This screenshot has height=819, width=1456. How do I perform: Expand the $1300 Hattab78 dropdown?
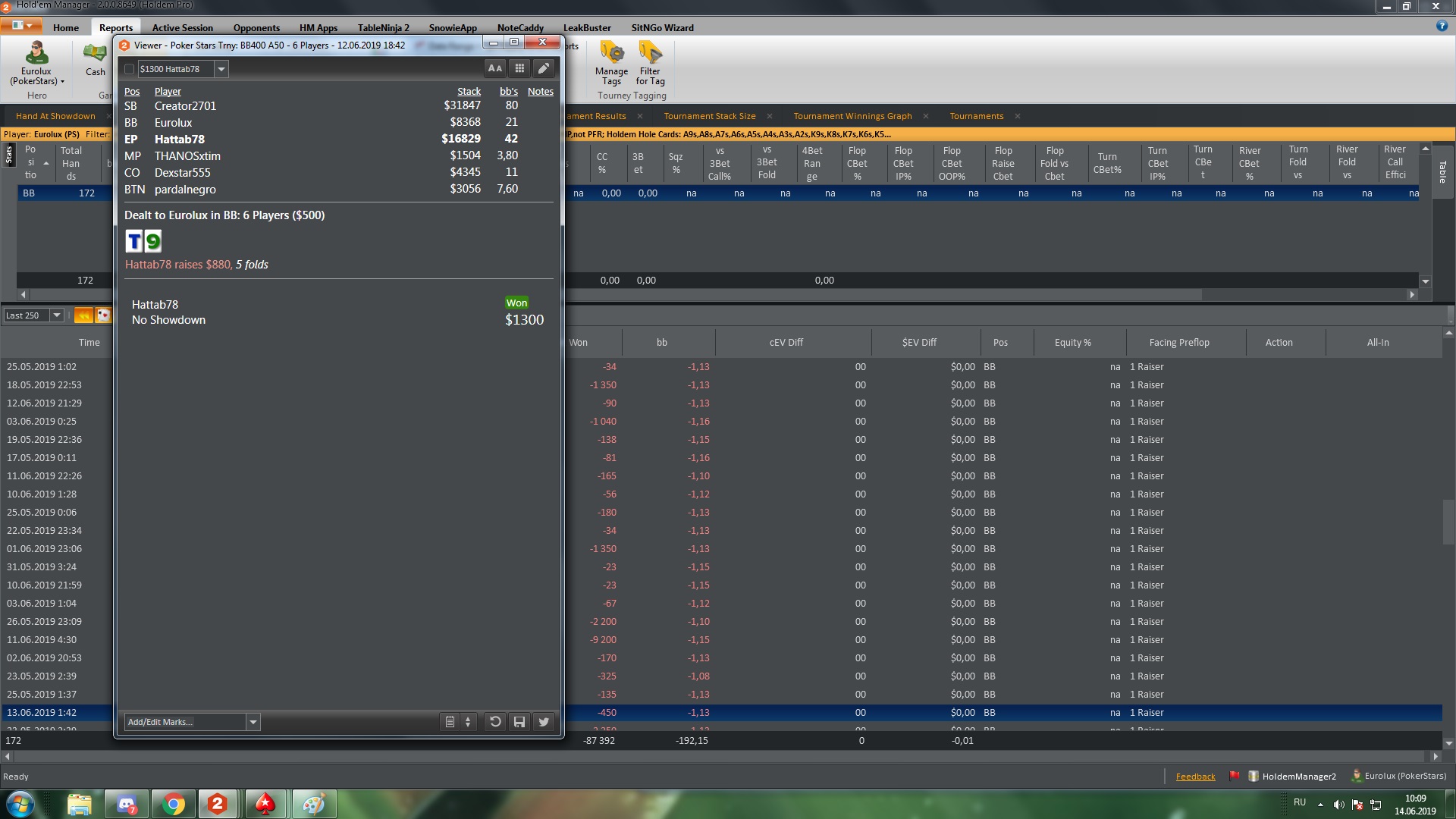coord(221,69)
